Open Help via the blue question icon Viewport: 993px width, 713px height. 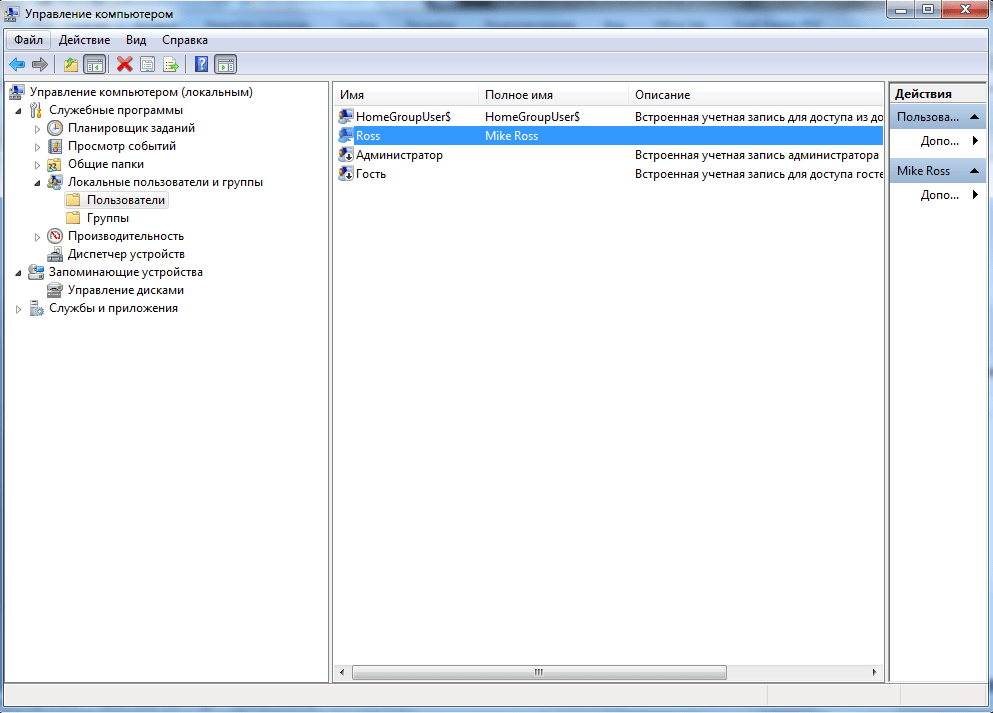(202, 65)
